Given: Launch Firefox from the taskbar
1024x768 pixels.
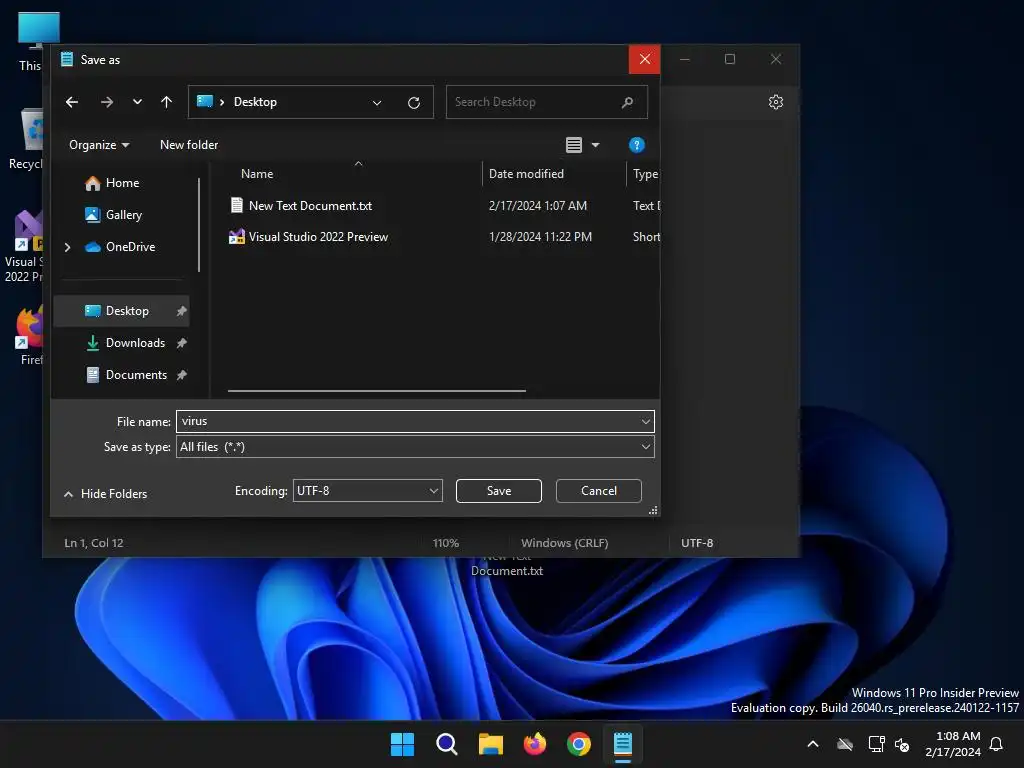Looking at the screenshot, I should pyautogui.click(x=535, y=744).
